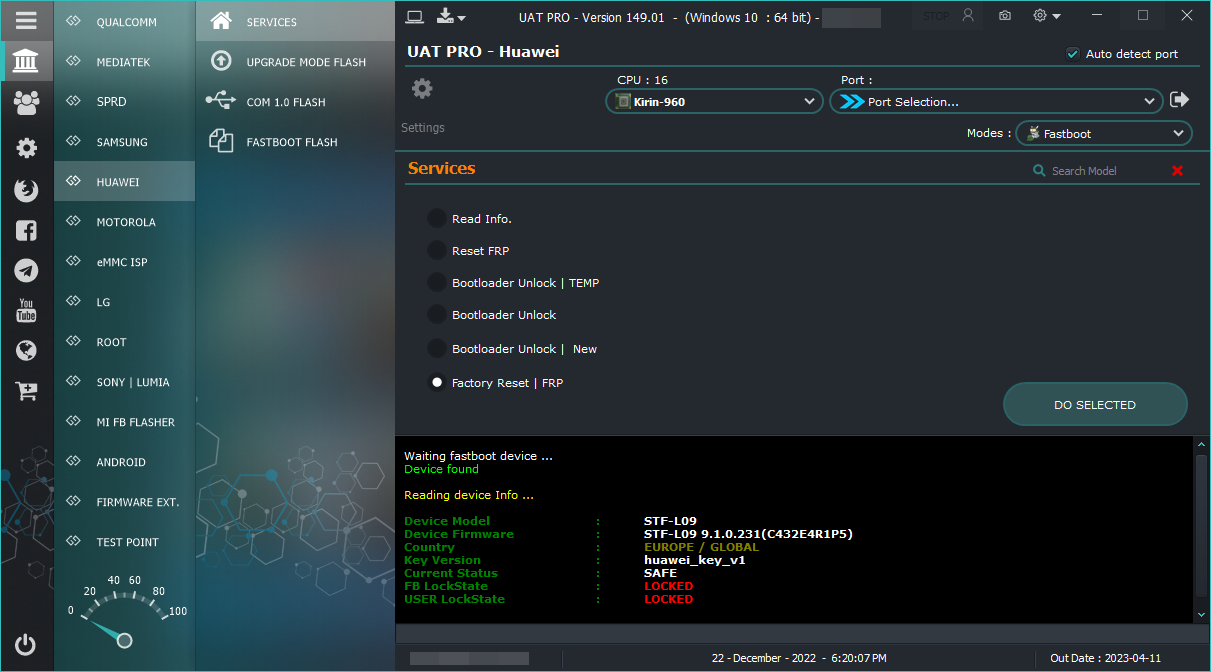This screenshot has height=672, width=1211.
Task: Clear search with the red X icon
Action: (x=1177, y=171)
